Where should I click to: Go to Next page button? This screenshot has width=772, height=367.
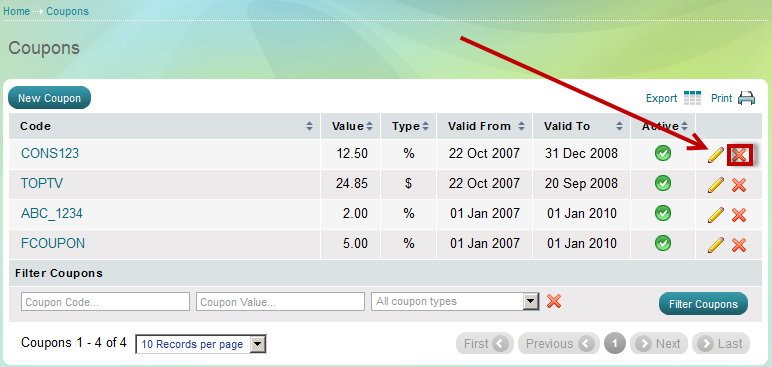(x=659, y=343)
